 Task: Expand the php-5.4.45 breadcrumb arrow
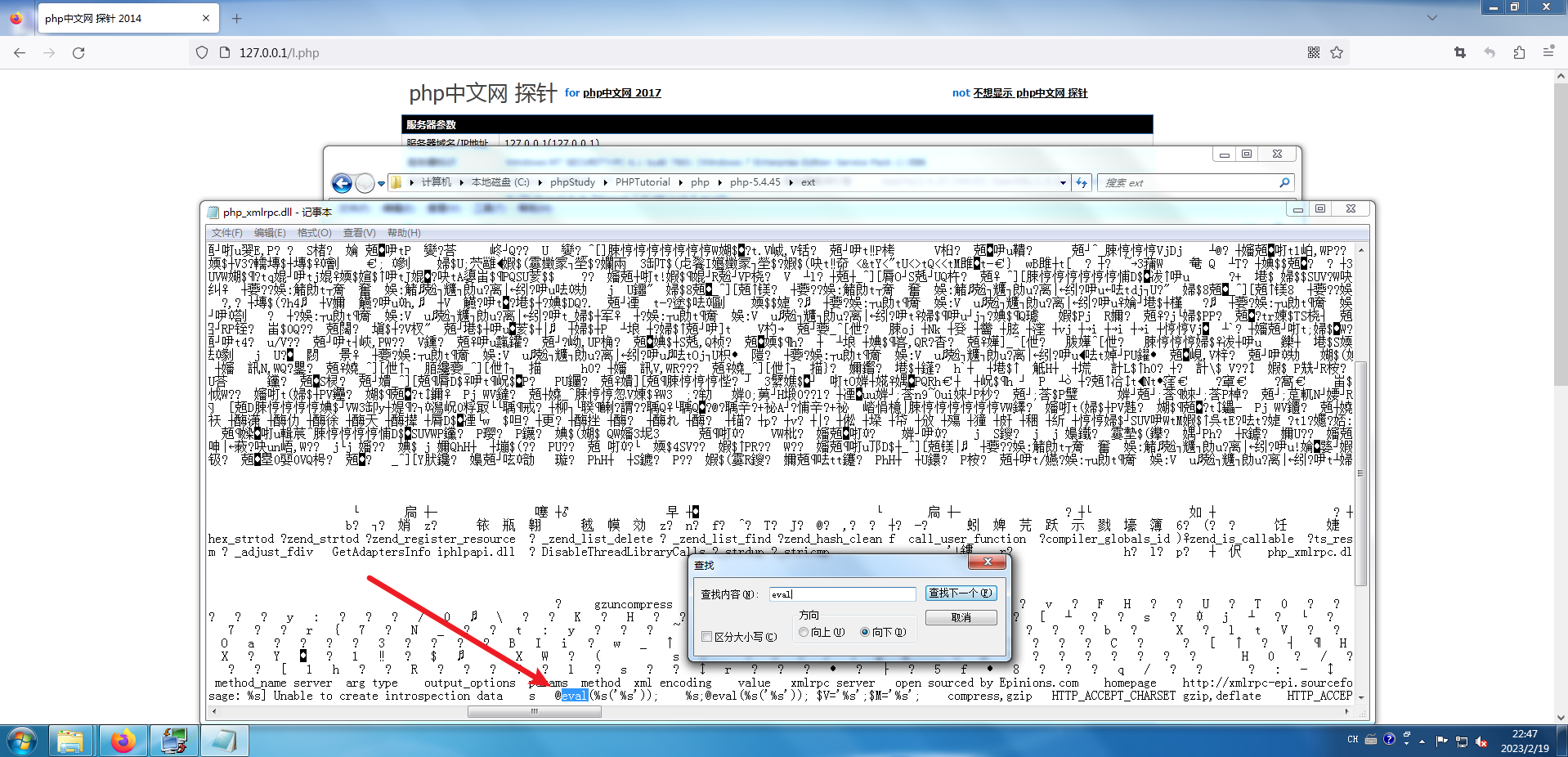coord(791,182)
